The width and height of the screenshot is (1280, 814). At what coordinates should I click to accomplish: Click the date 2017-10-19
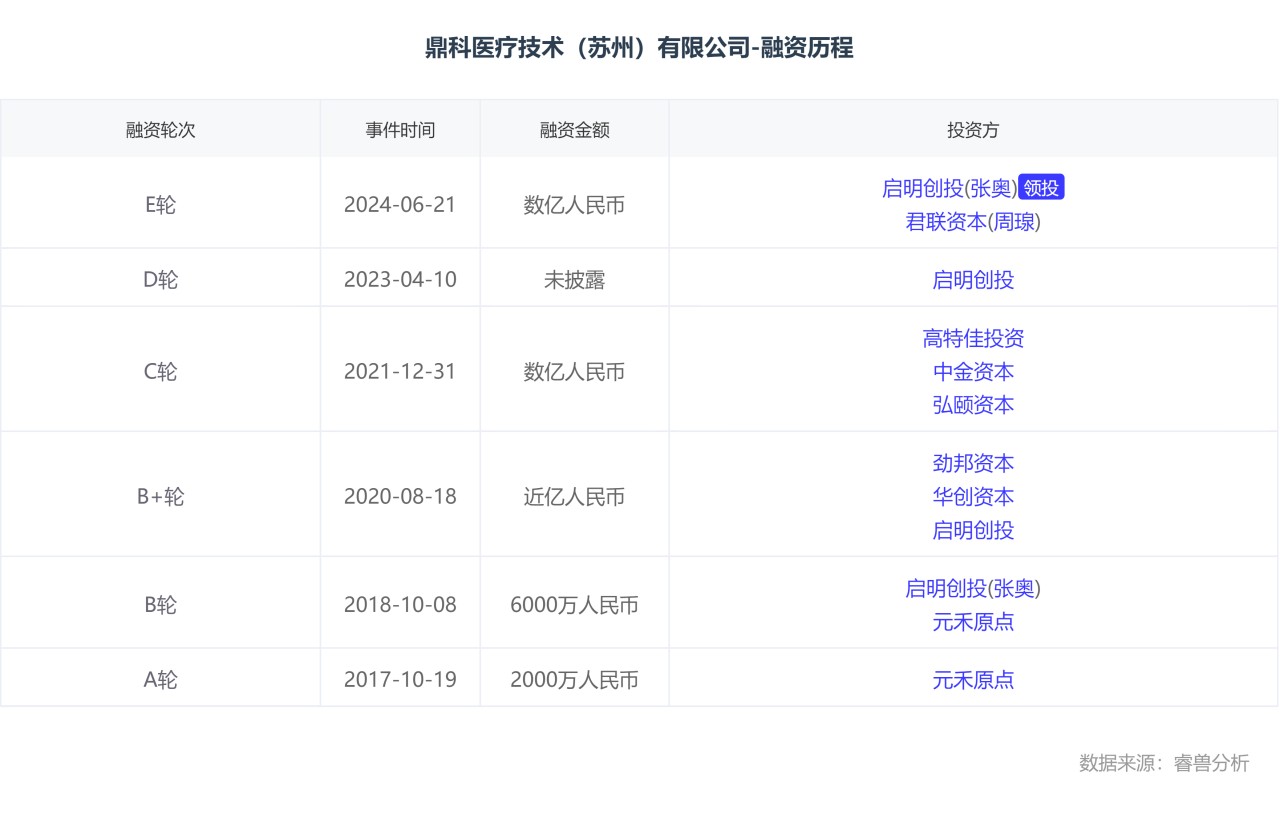coord(400,680)
